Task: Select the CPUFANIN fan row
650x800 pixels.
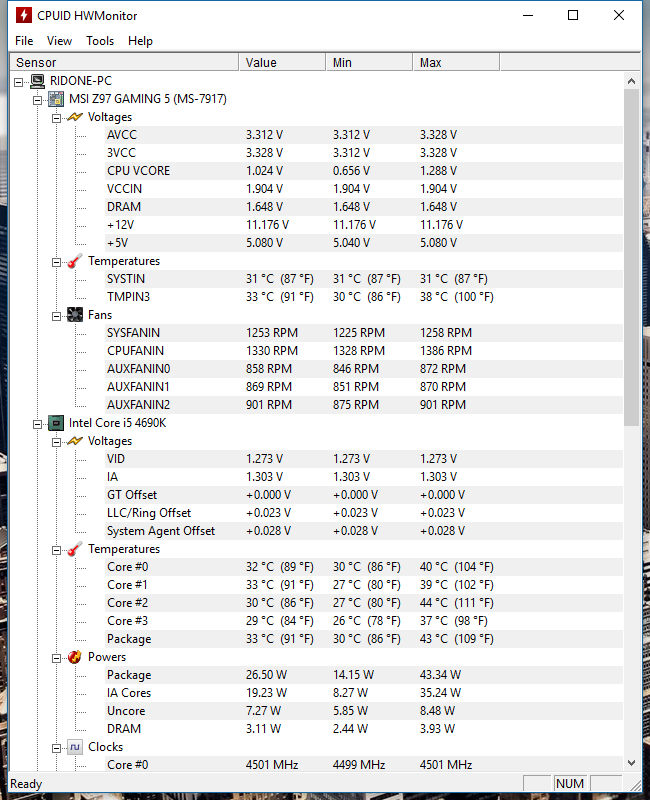Action: tap(364, 351)
